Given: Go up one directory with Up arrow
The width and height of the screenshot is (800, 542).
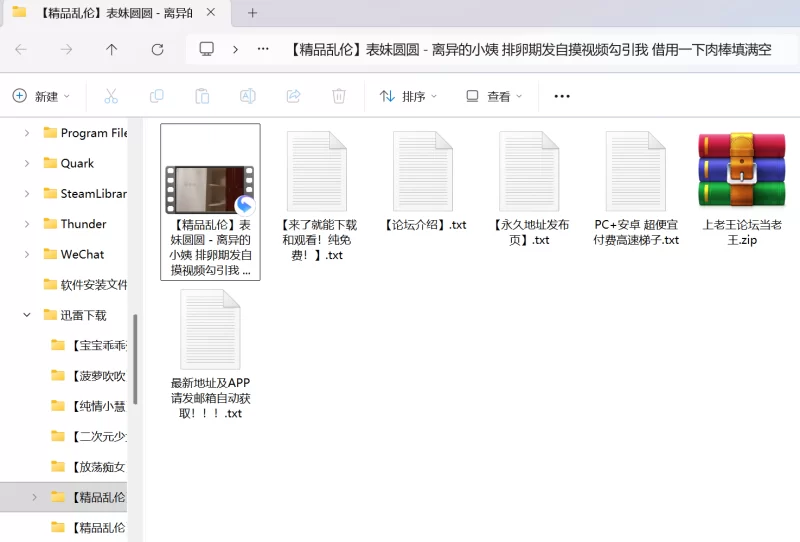Looking at the screenshot, I should click(x=112, y=49).
